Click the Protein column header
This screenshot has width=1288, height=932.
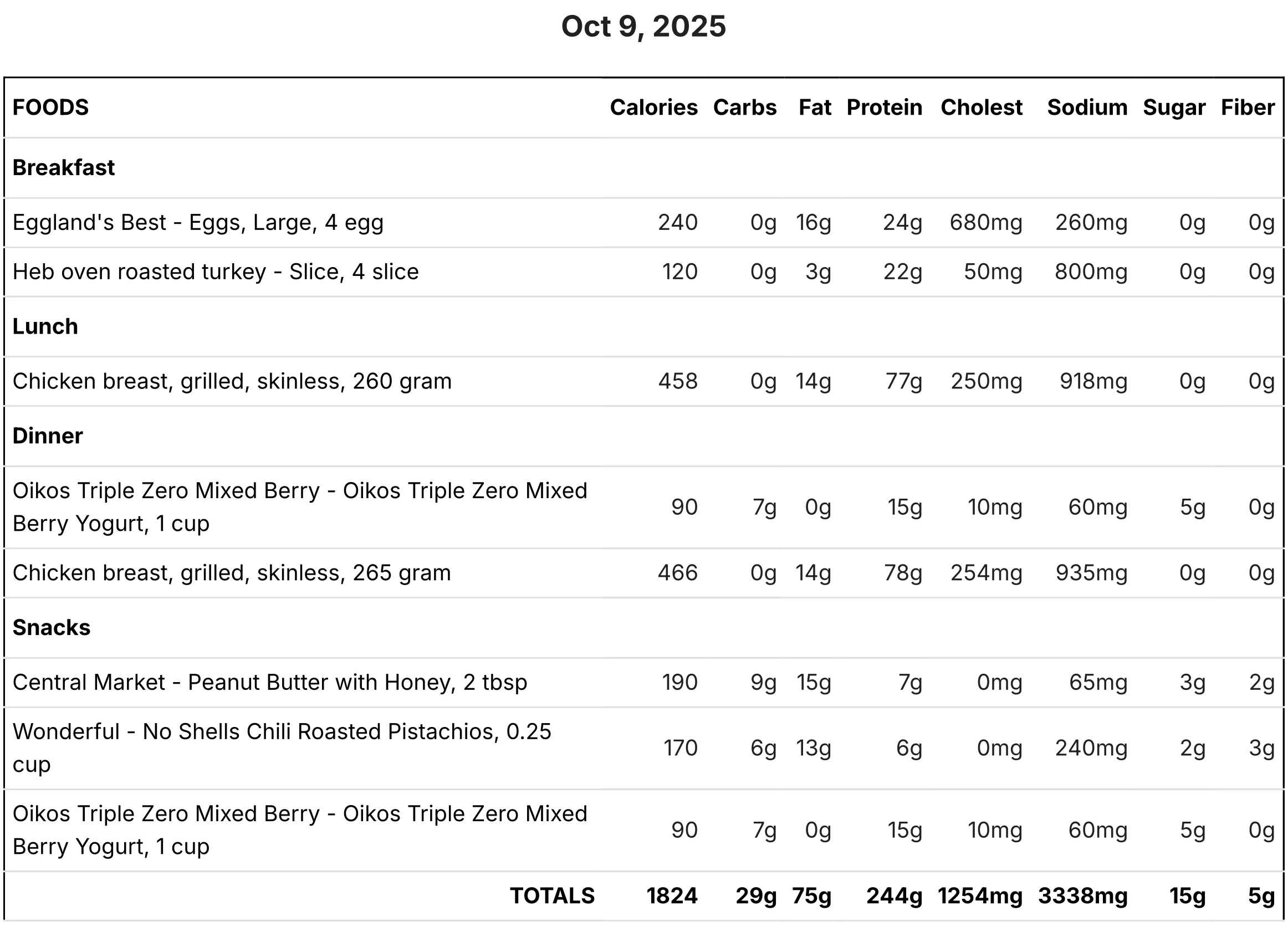coord(884,107)
